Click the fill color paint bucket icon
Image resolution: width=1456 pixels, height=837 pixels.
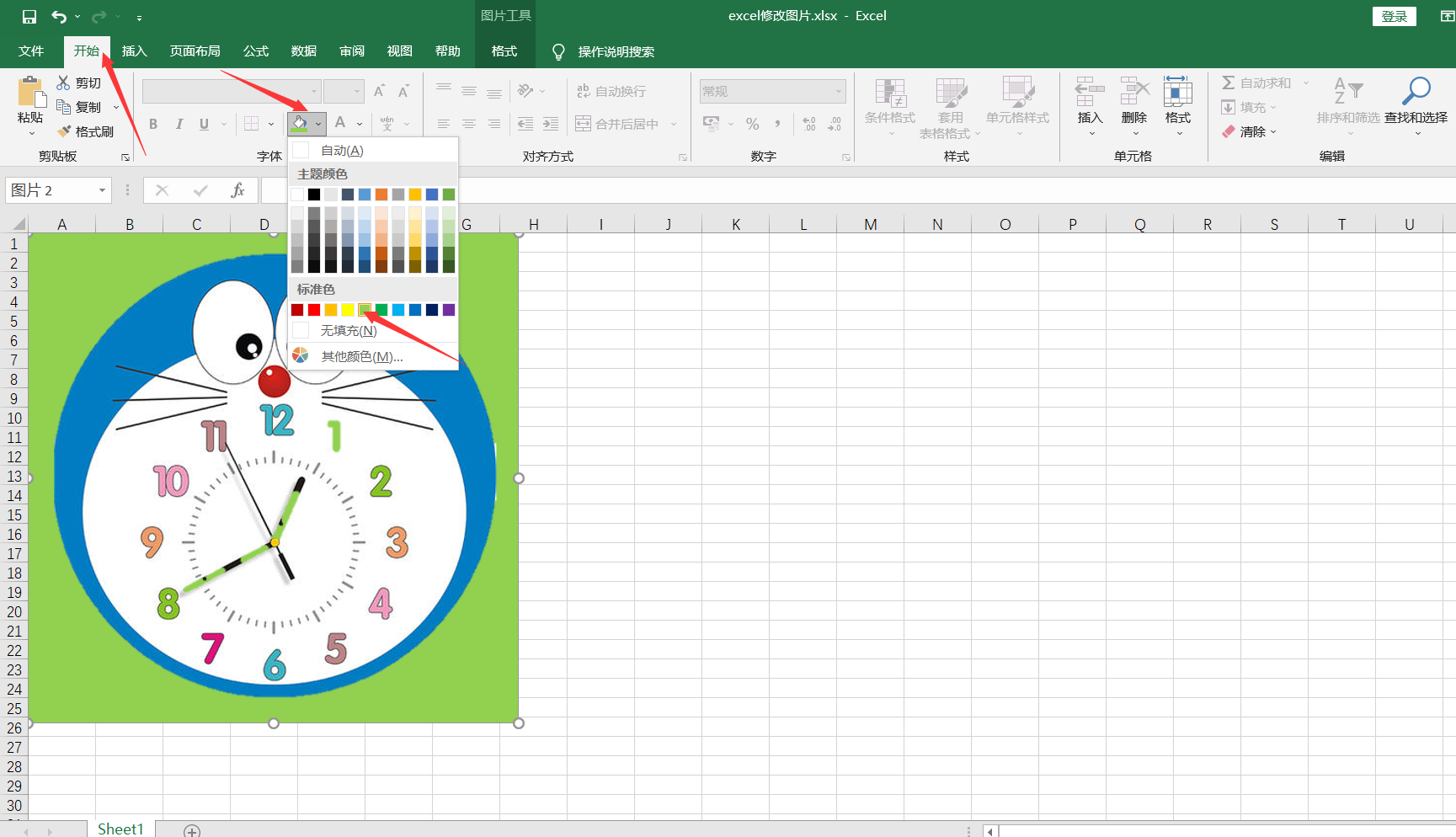(300, 124)
